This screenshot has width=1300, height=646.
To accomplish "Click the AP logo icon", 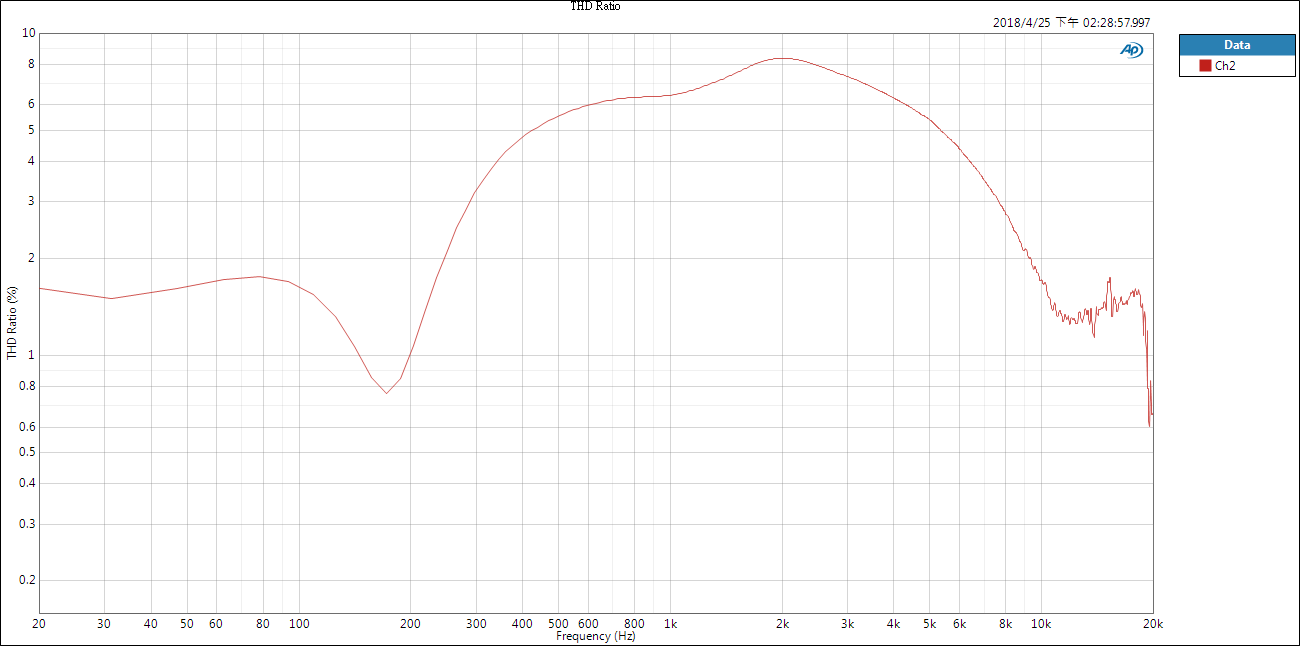I will 1131,50.
